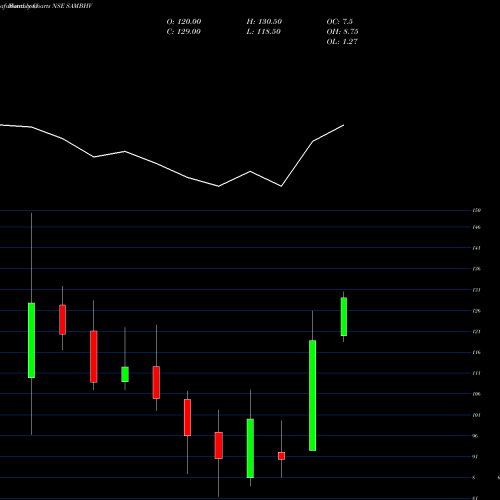Viewport: 500px width, 500px height.
Task: Click the 96 price axis label
Action: pos(475,436)
